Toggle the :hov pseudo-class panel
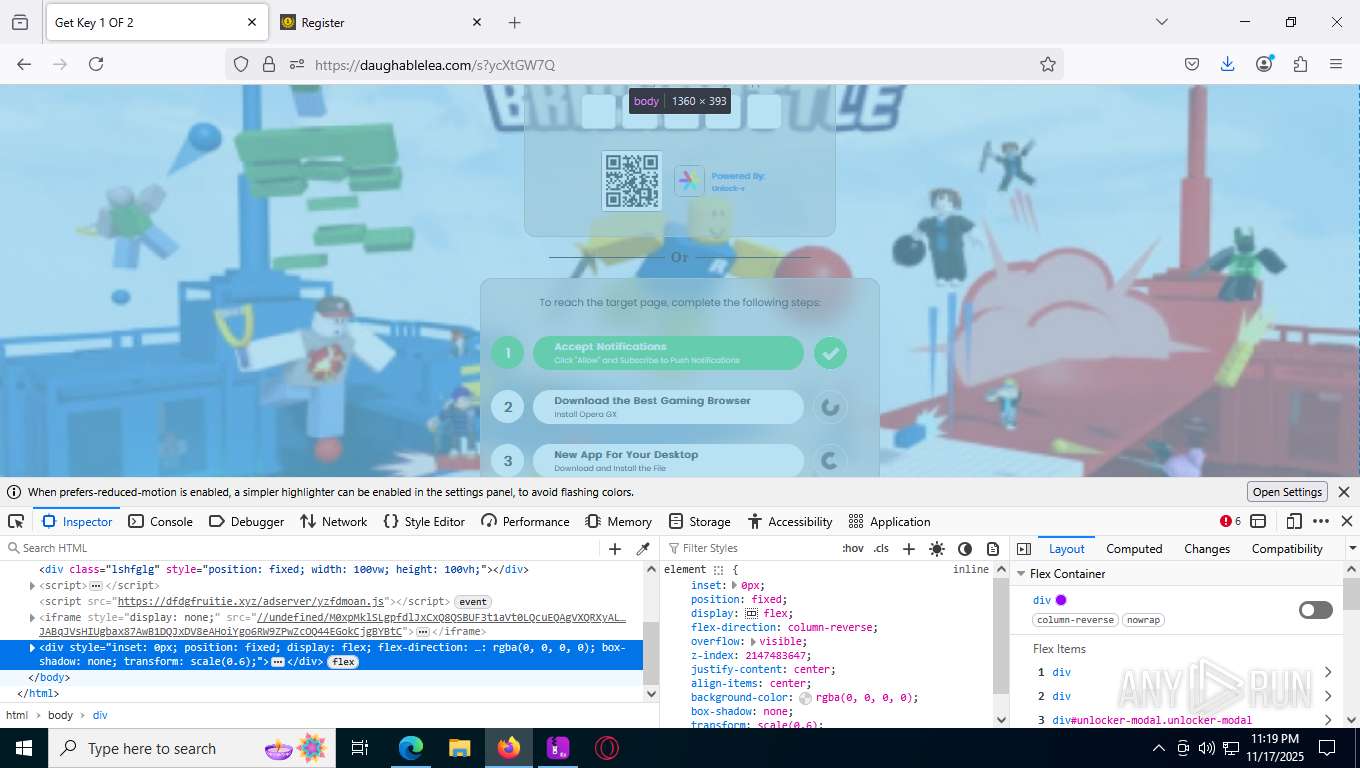1360x768 pixels. point(853,548)
